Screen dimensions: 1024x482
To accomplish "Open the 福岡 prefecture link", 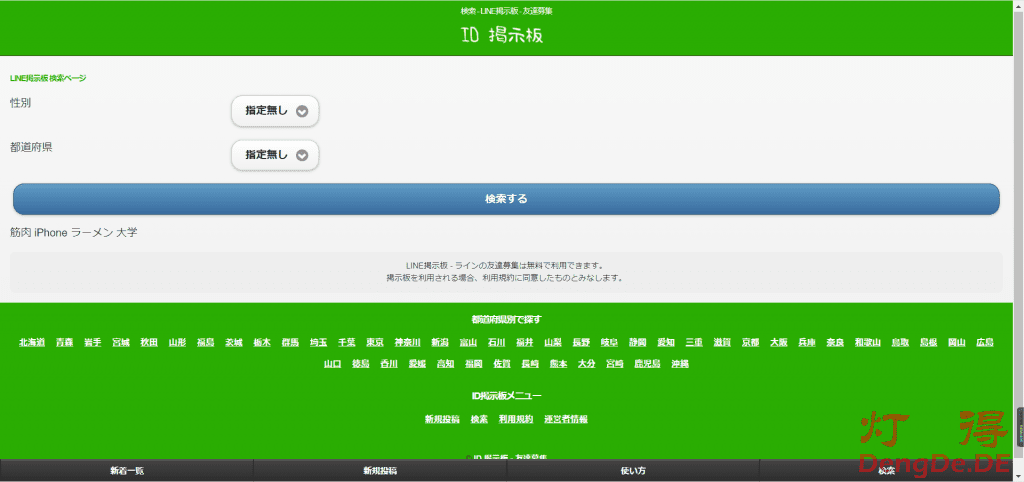I will 473,364.
